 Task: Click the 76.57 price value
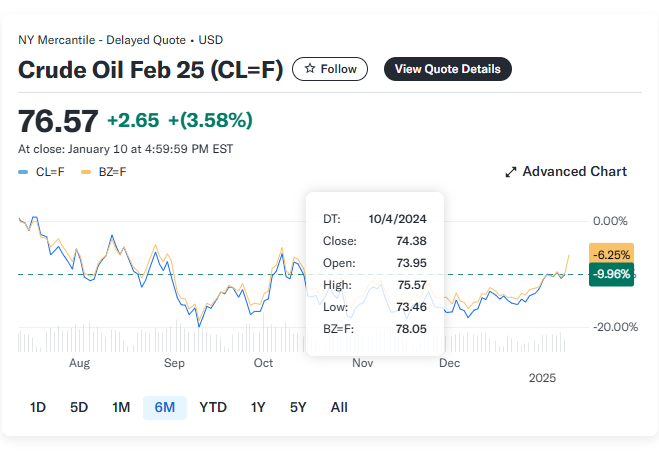58,121
